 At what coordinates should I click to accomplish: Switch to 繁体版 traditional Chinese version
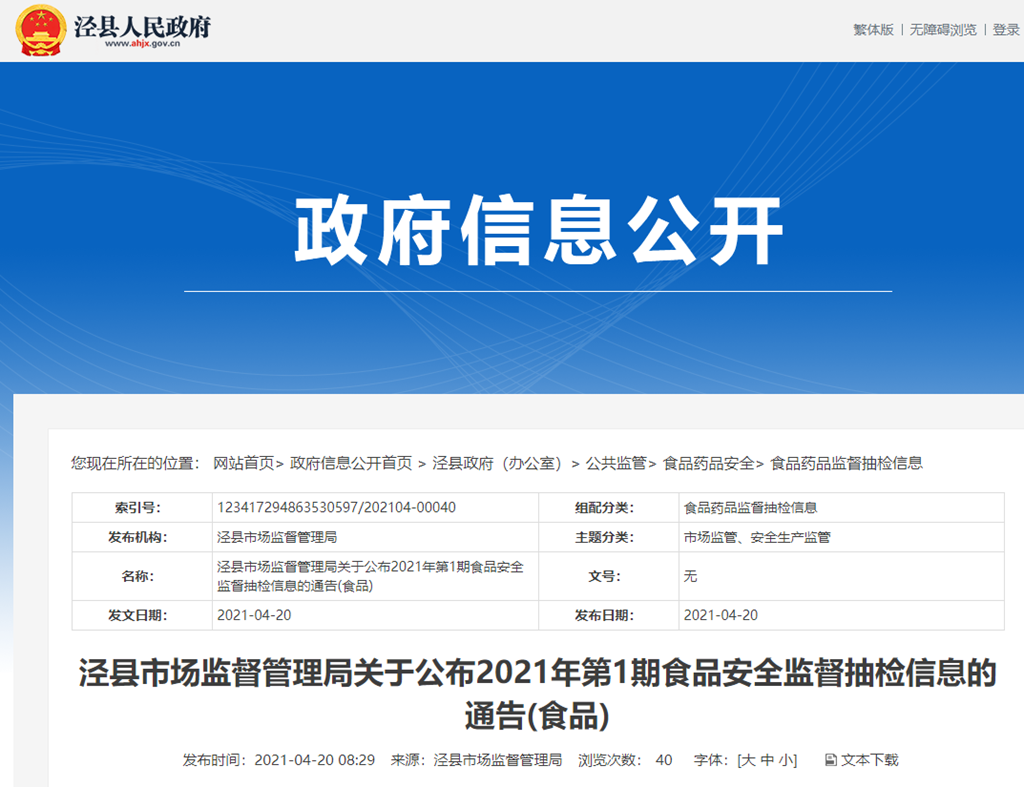pos(873,30)
